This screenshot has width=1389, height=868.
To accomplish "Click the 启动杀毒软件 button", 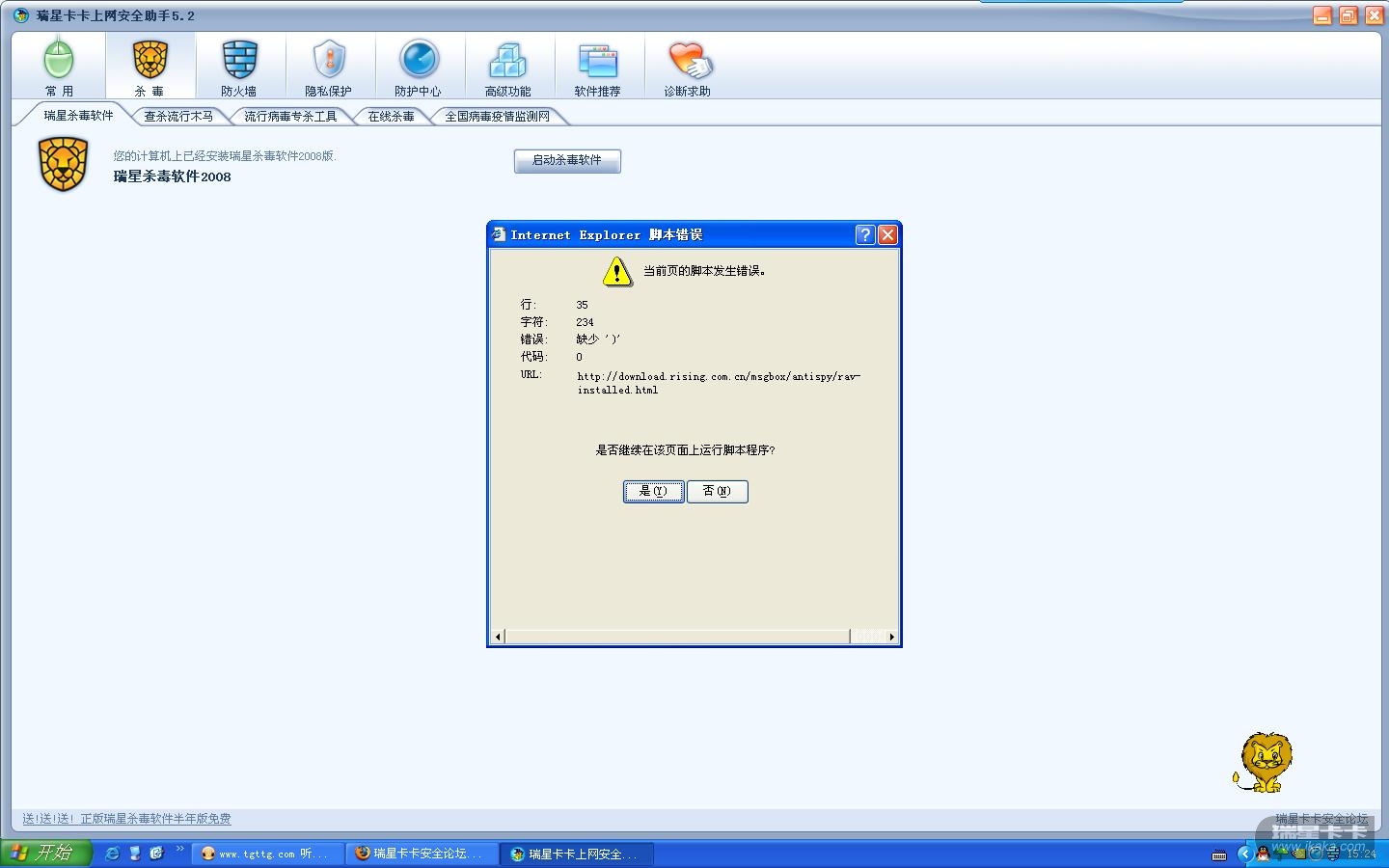I will (x=567, y=160).
